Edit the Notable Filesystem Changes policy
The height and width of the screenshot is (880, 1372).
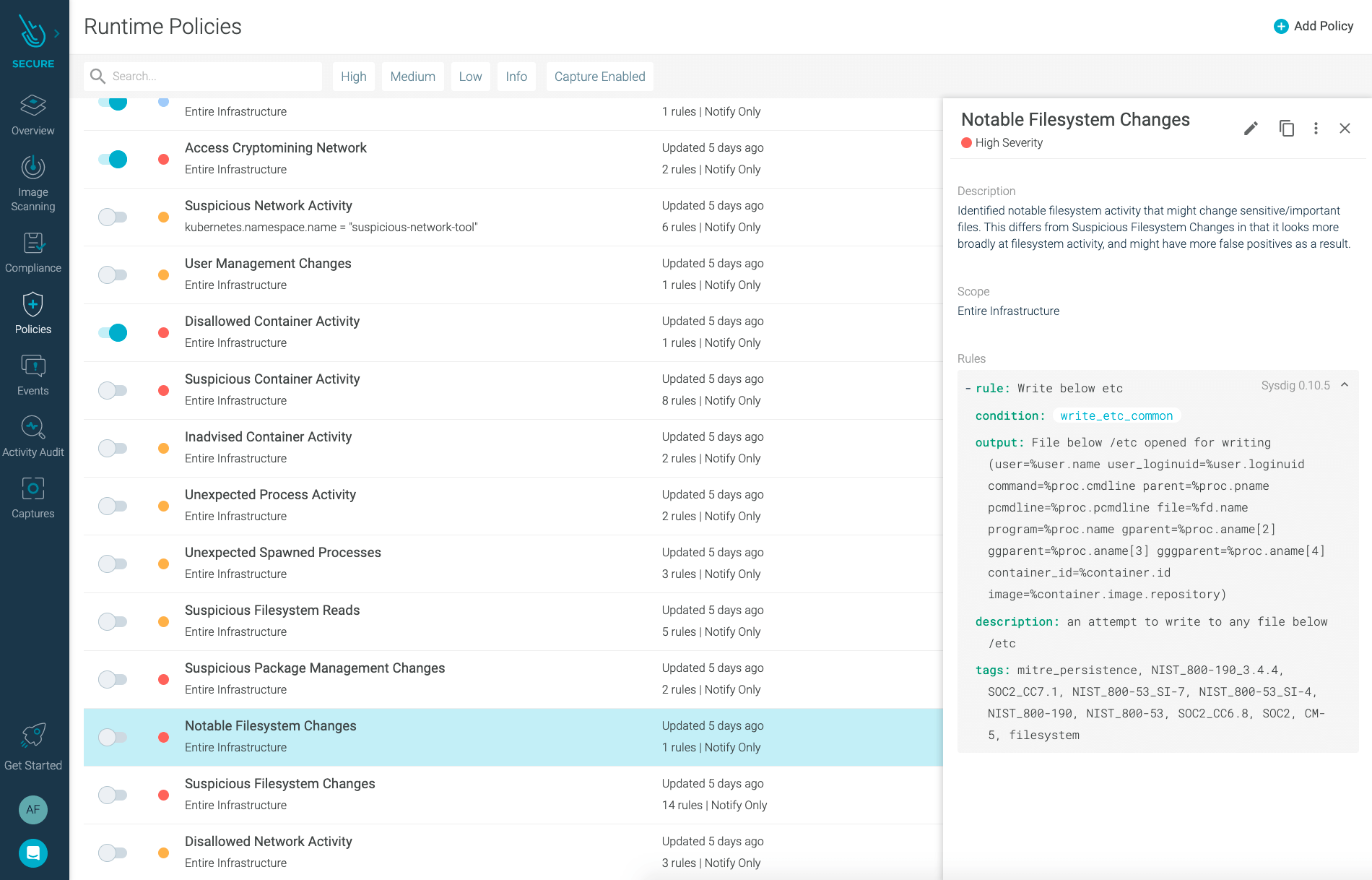tap(1251, 128)
